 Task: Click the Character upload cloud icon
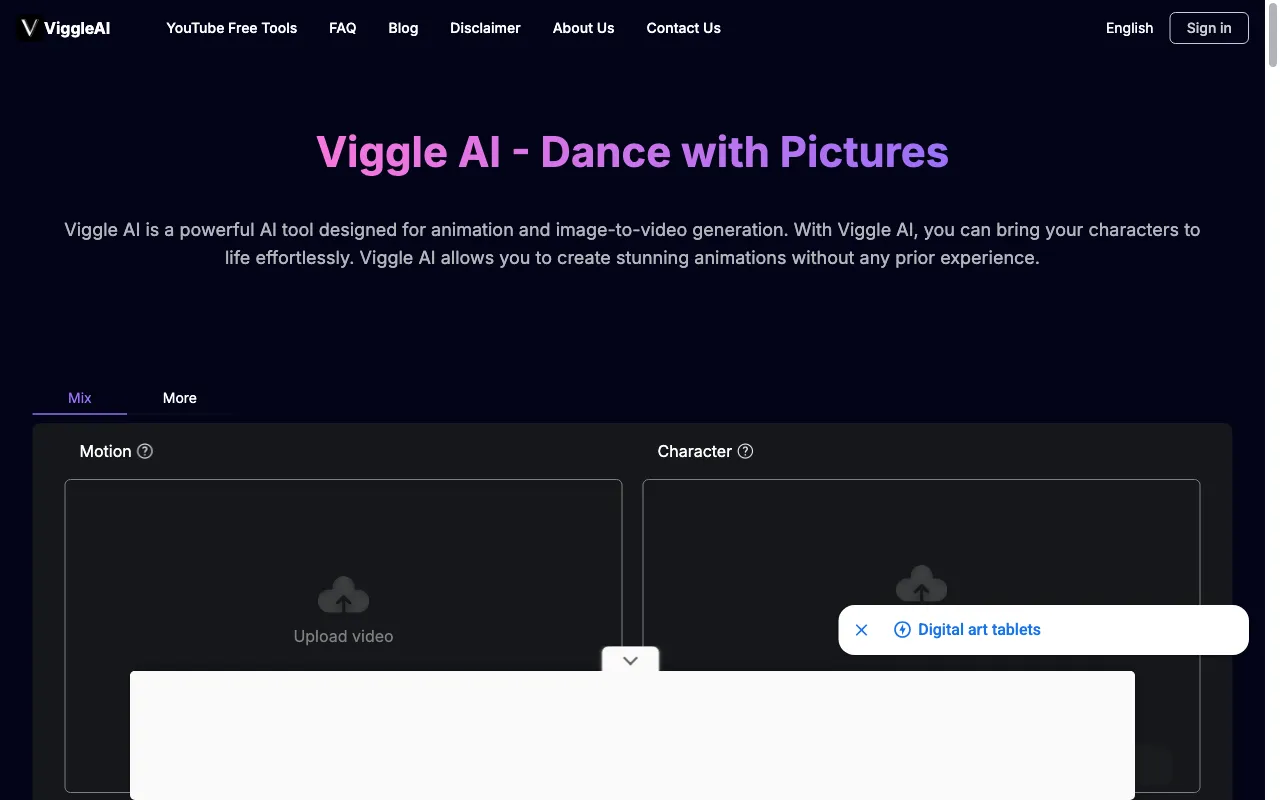point(921,584)
